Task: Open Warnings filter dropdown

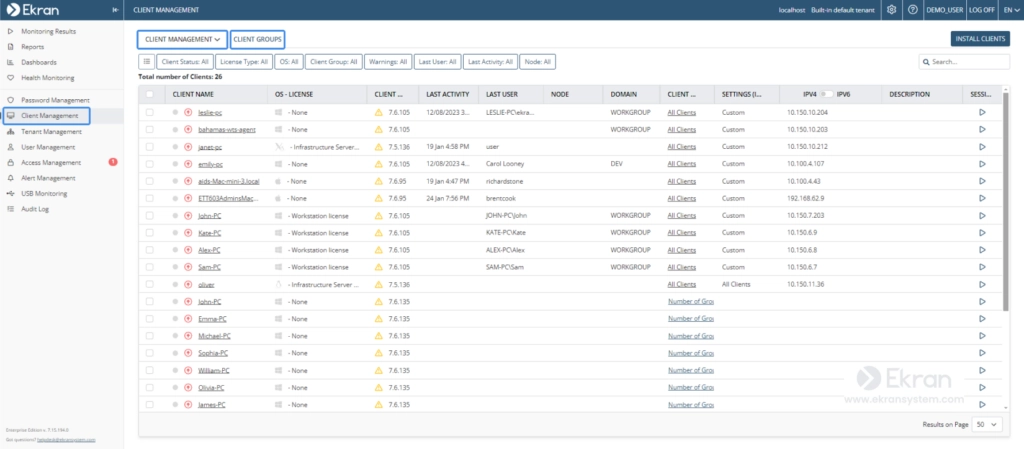Action: [x=387, y=61]
